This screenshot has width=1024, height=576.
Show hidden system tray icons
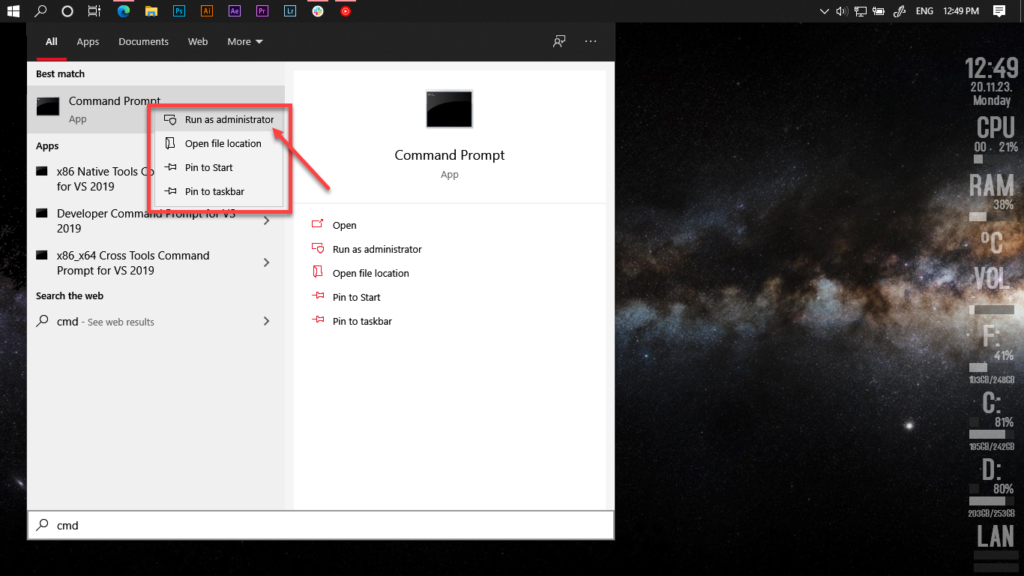point(824,11)
